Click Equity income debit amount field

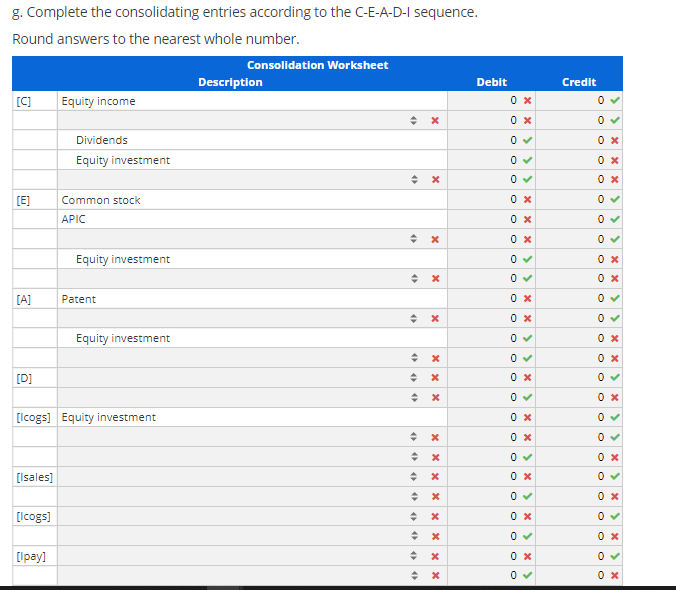(x=491, y=100)
